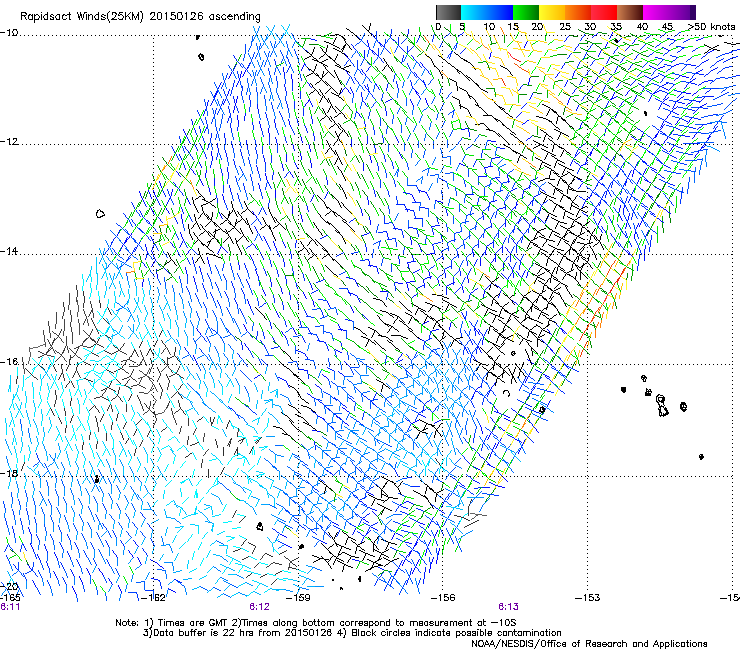Click the '-20' latitude label
Image resolution: width=740 pixels, height=650 pixels.
click(x=9, y=586)
